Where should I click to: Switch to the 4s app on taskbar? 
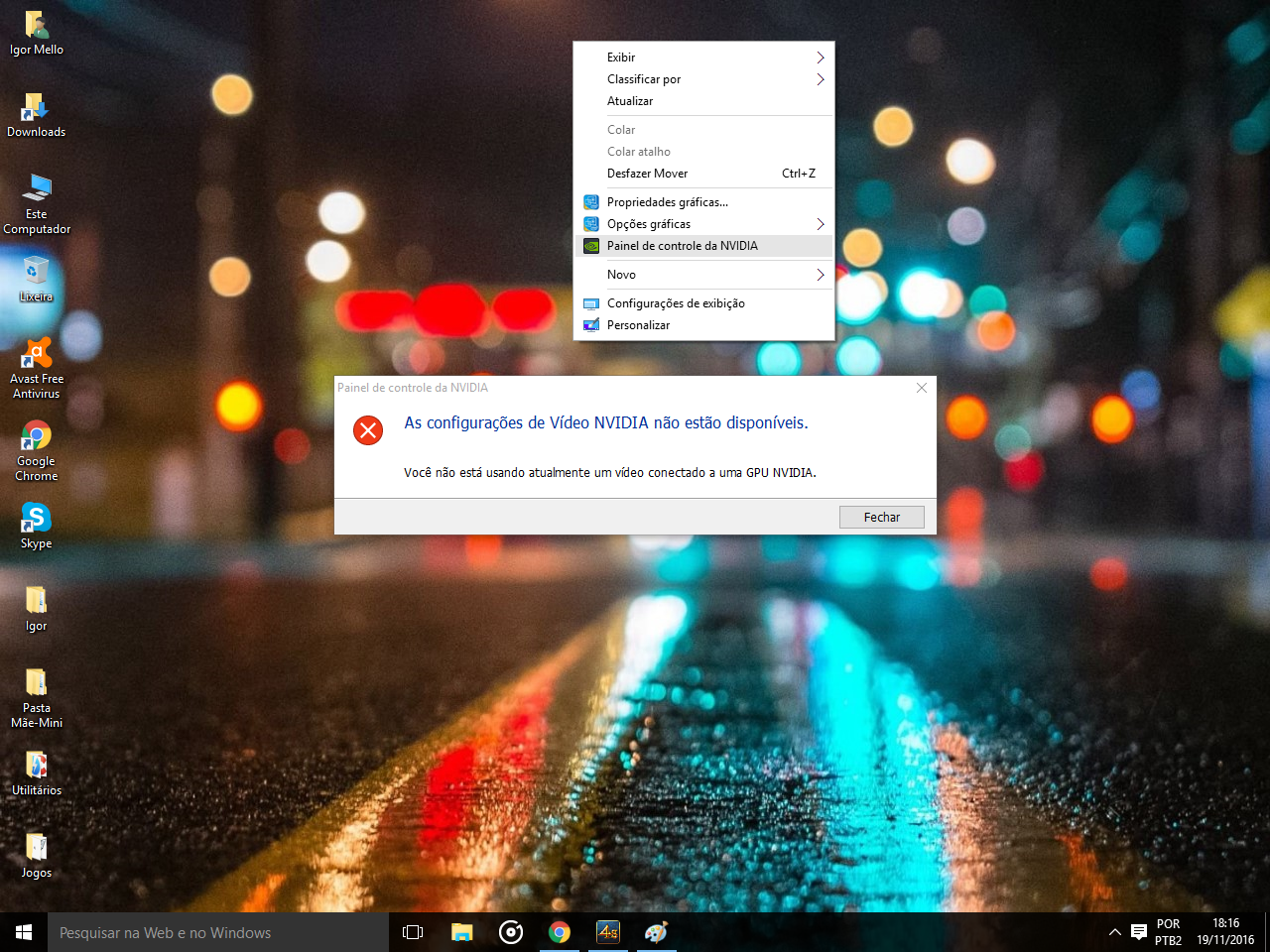pyautogui.click(x=608, y=932)
